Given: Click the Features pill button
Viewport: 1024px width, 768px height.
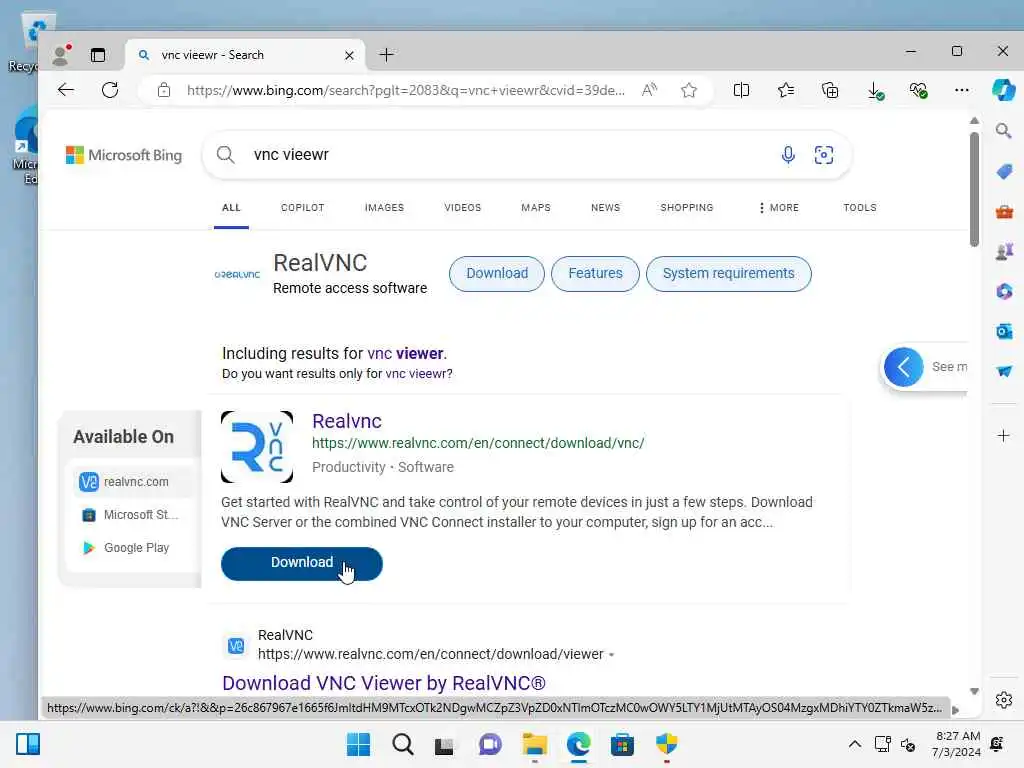Looking at the screenshot, I should (x=595, y=274).
